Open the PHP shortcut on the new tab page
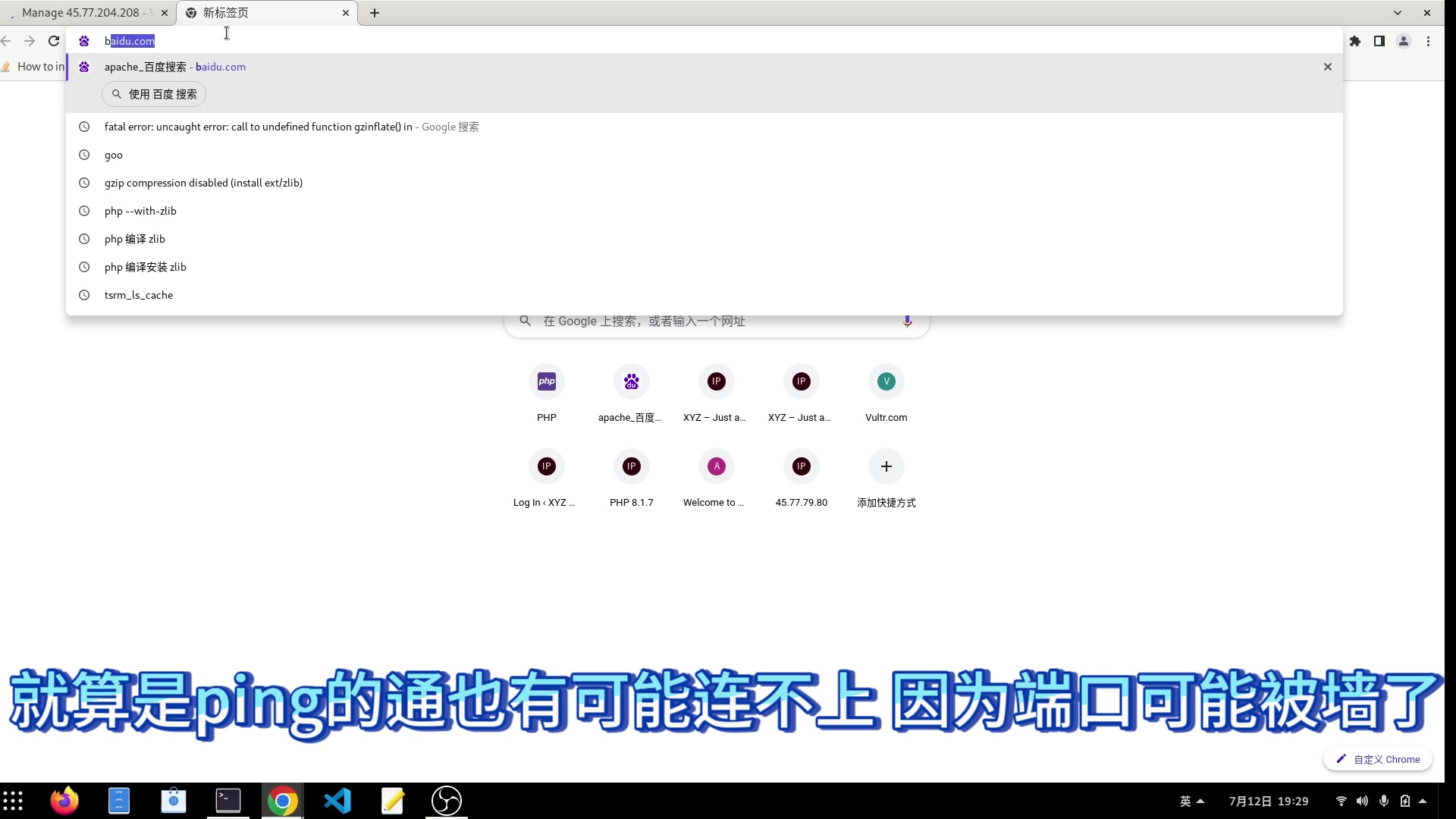Image resolution: width=1456 pixels, height=819 pixels. tap(546, 381)
